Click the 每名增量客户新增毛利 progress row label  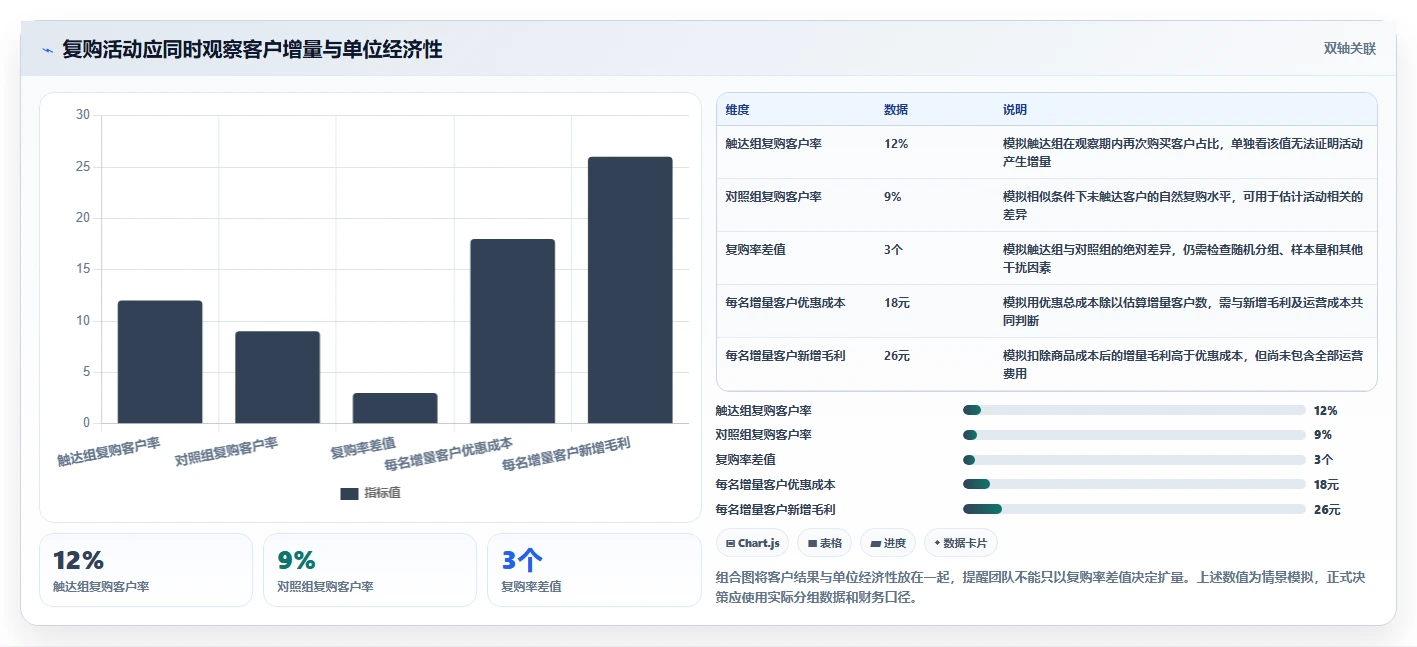(776, 510)
